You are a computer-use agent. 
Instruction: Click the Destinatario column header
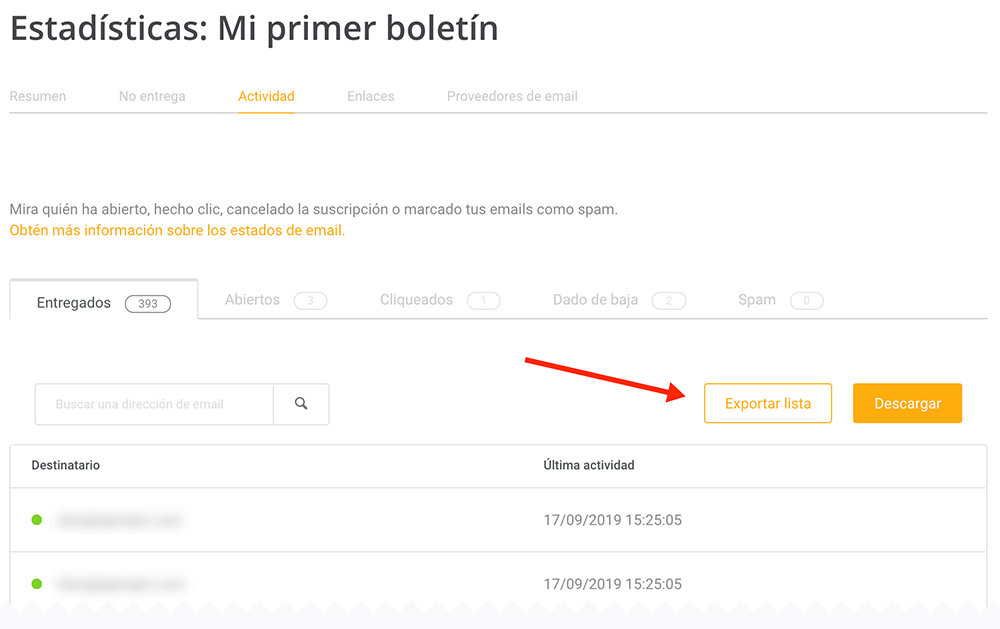click(66, 465)
